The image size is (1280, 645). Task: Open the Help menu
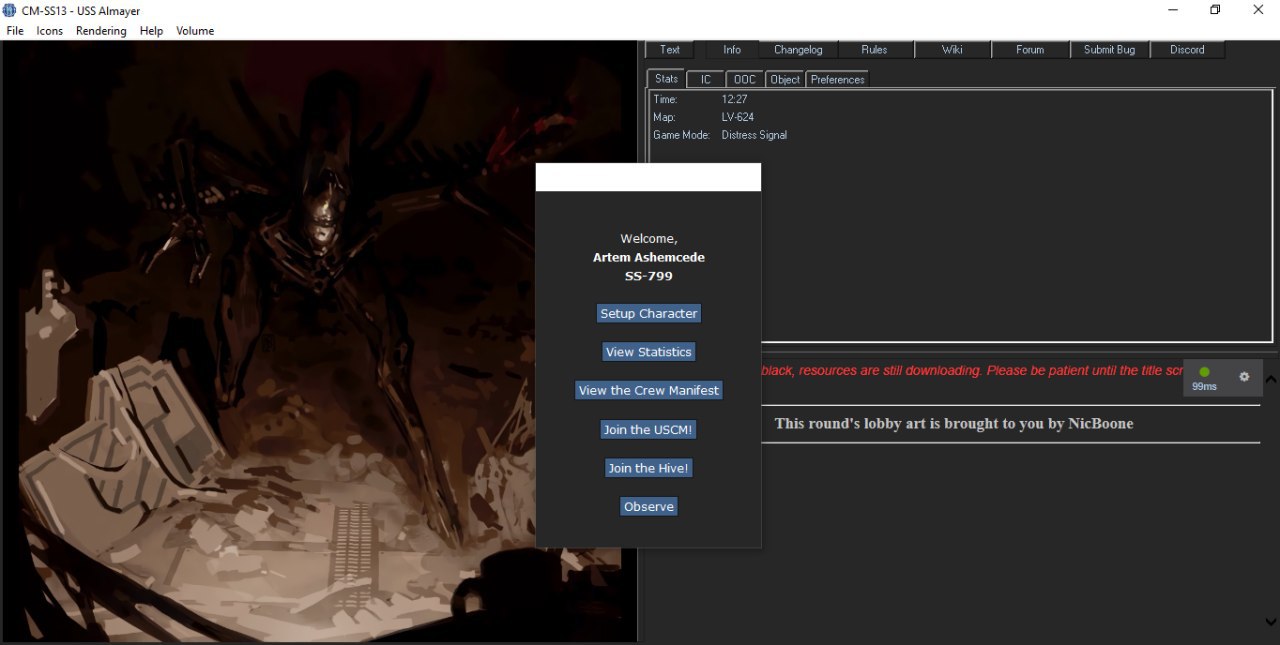(x=151, y=31)
